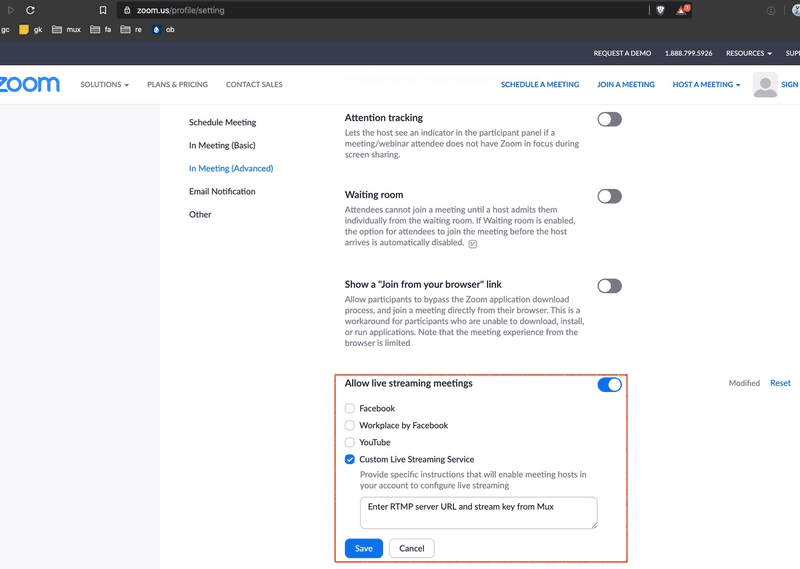
Task: Expand Host a Meeting dropdown
Action: (x=706, y=84)
